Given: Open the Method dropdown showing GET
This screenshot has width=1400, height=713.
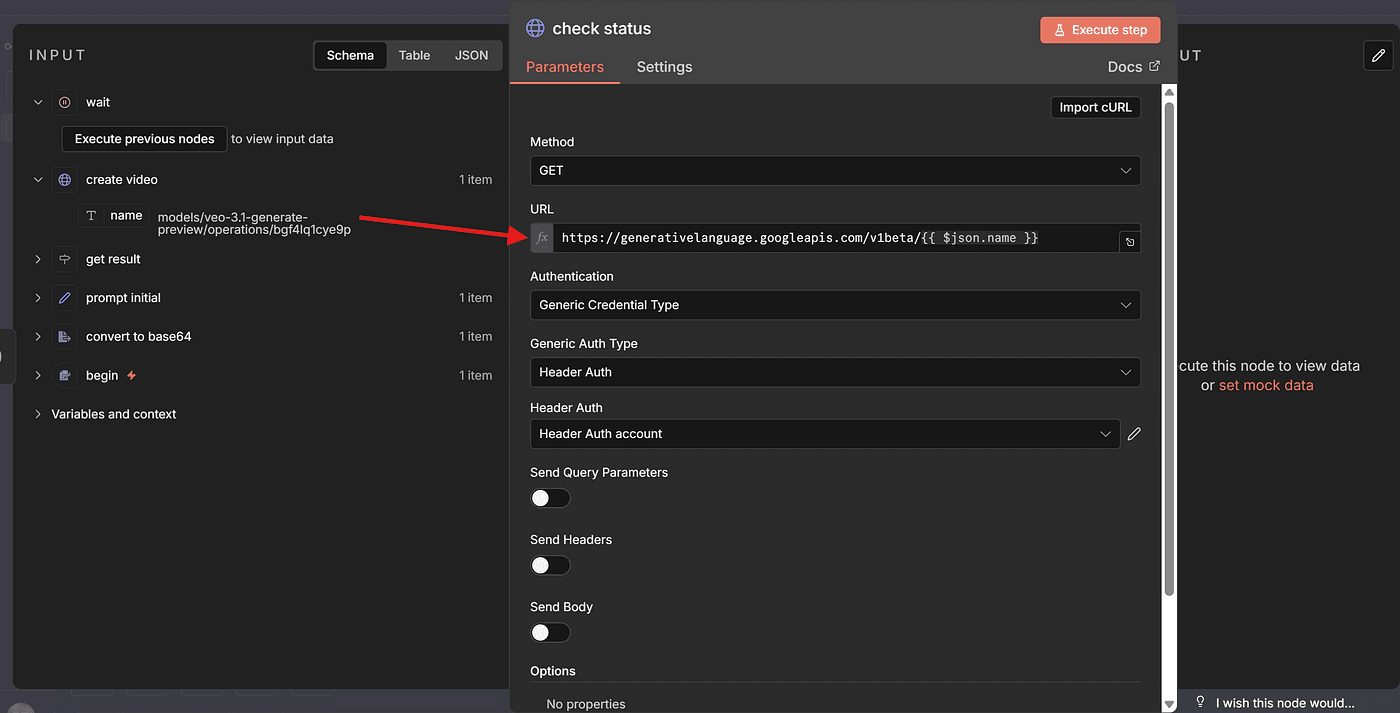Looking at the screenshot, I should pos(834,171).
